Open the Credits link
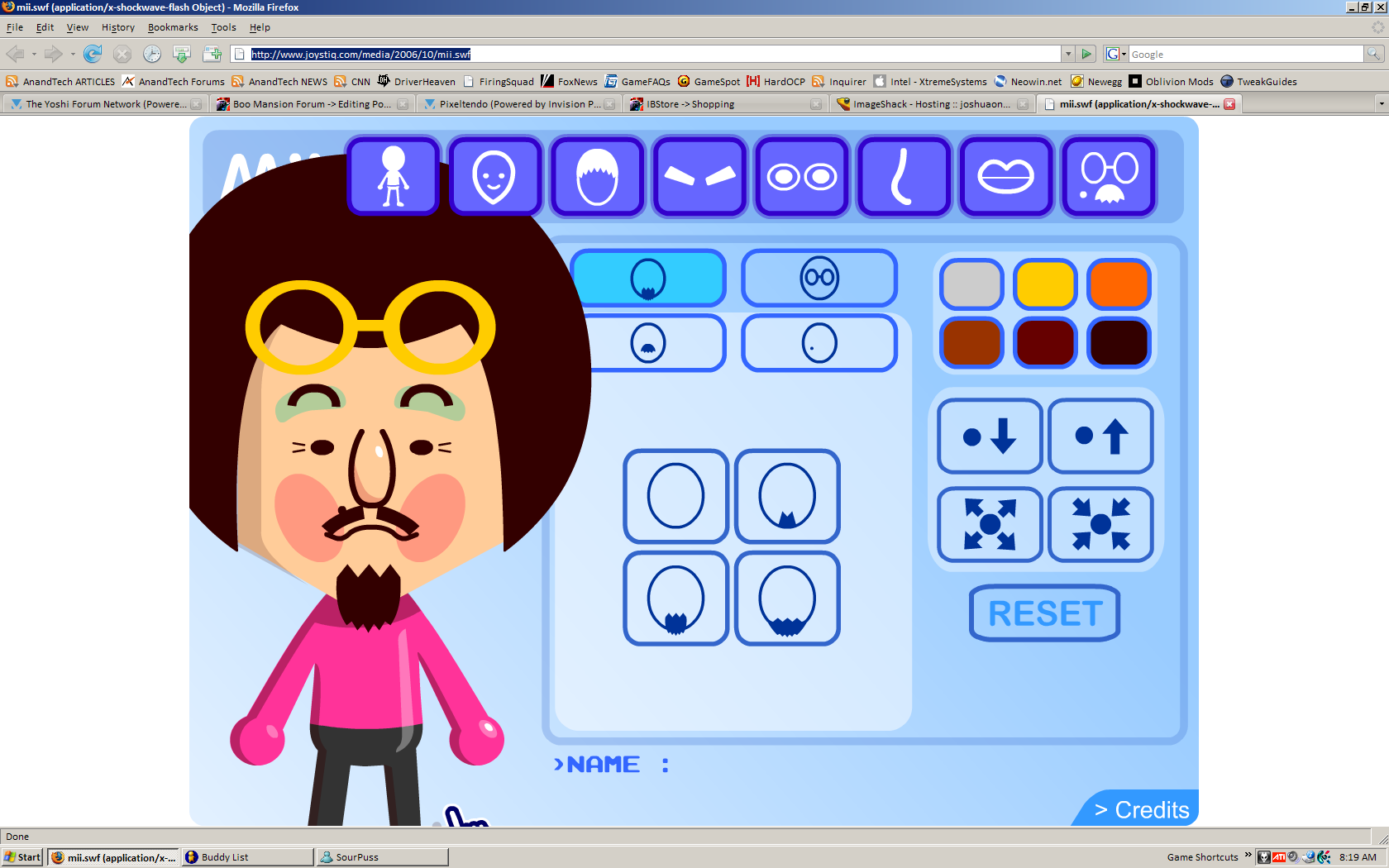Image resolution: width=1389 pixels, height=868 pixels. pyautogui.click(x=1142, y=809)
